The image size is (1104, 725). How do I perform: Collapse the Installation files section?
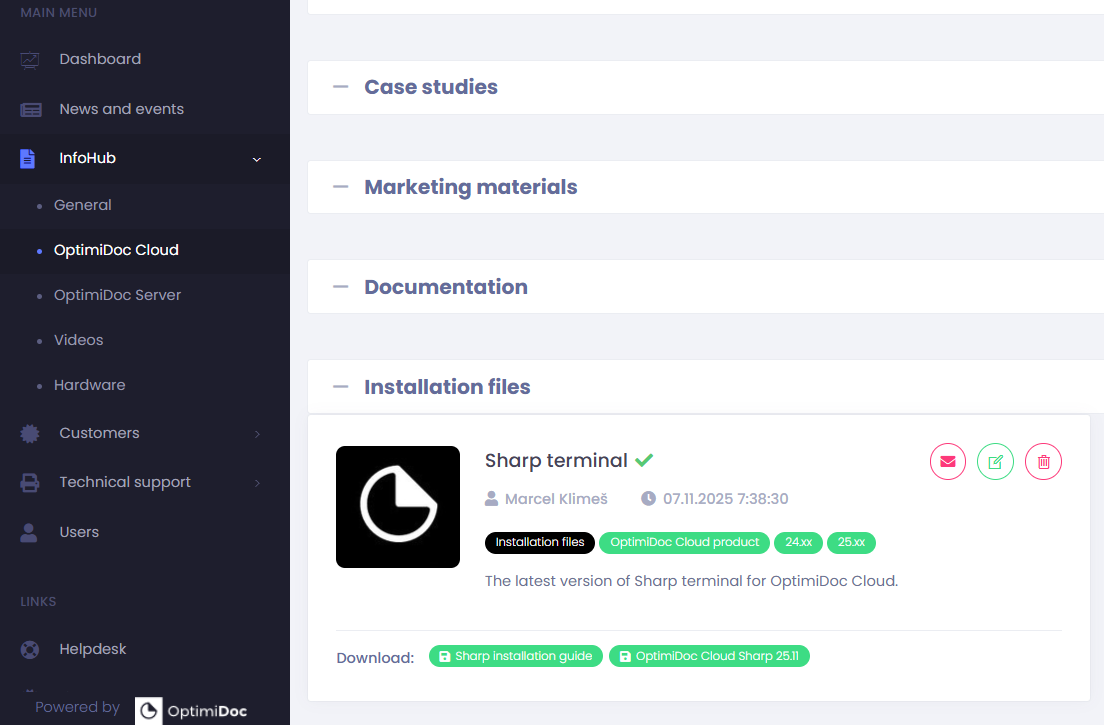point(341,387)
